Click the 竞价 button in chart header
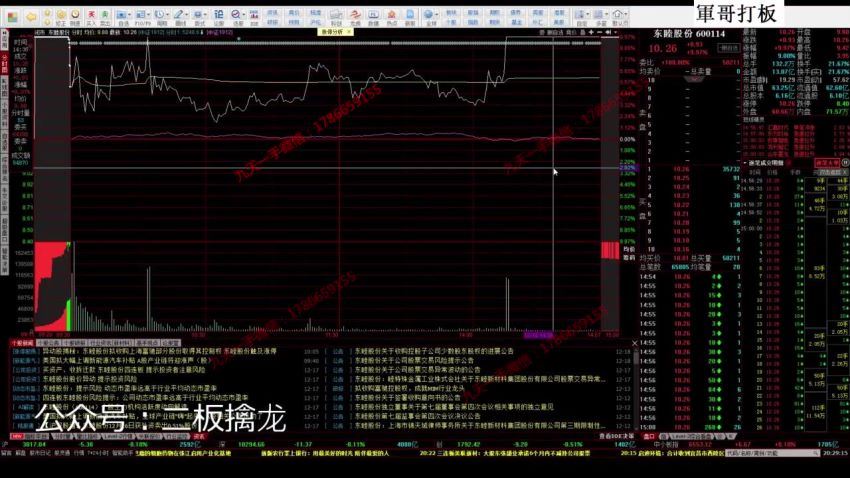The width and height of the screenshot is (850, 478). 571,33
